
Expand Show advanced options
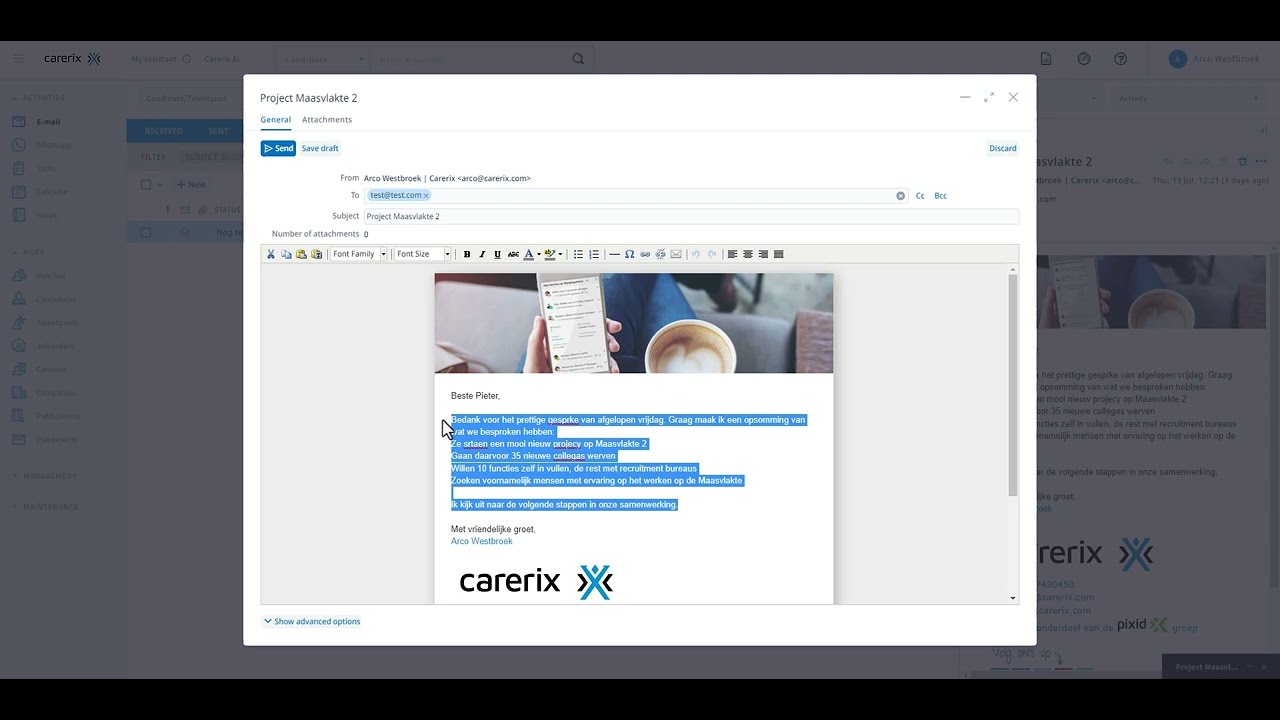[x=312, y=622]
